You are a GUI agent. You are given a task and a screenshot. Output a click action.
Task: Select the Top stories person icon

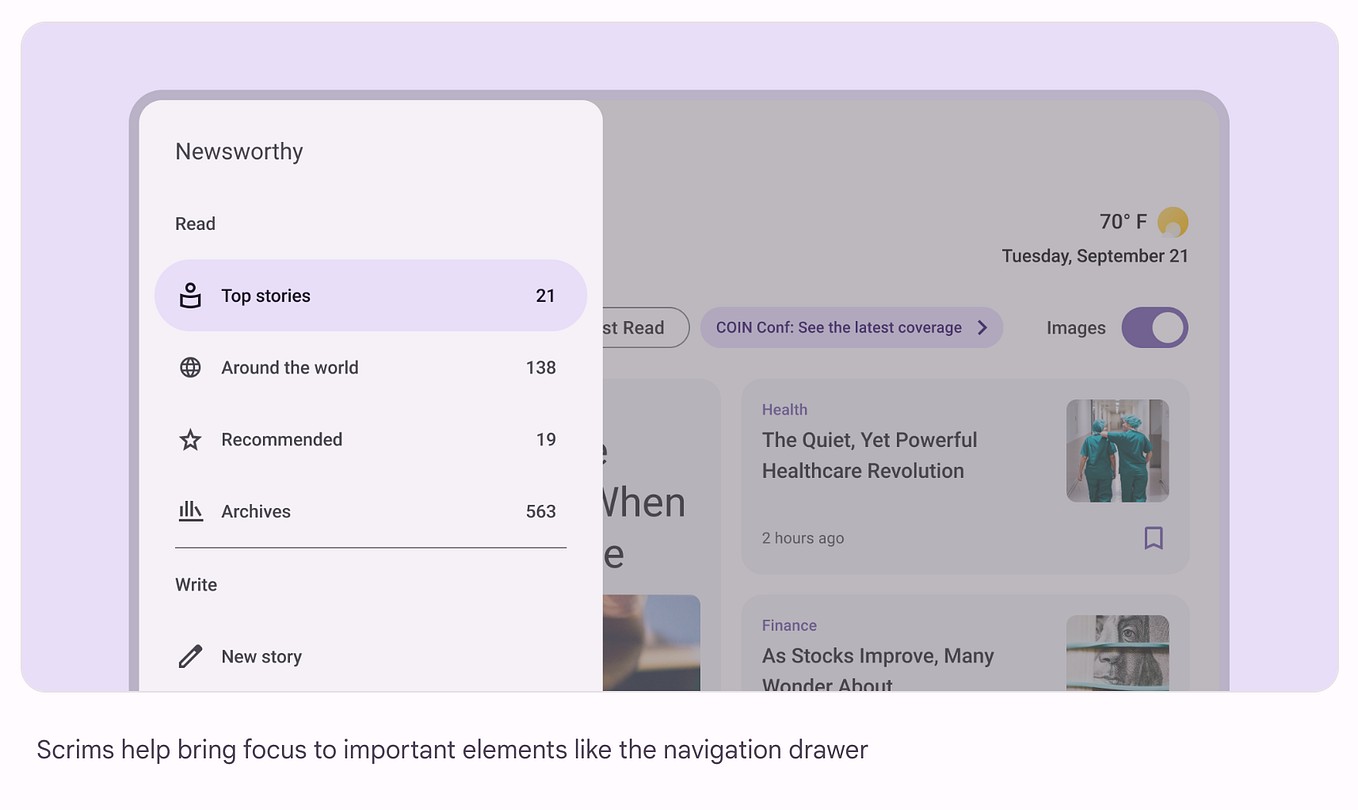pos(190,295)
